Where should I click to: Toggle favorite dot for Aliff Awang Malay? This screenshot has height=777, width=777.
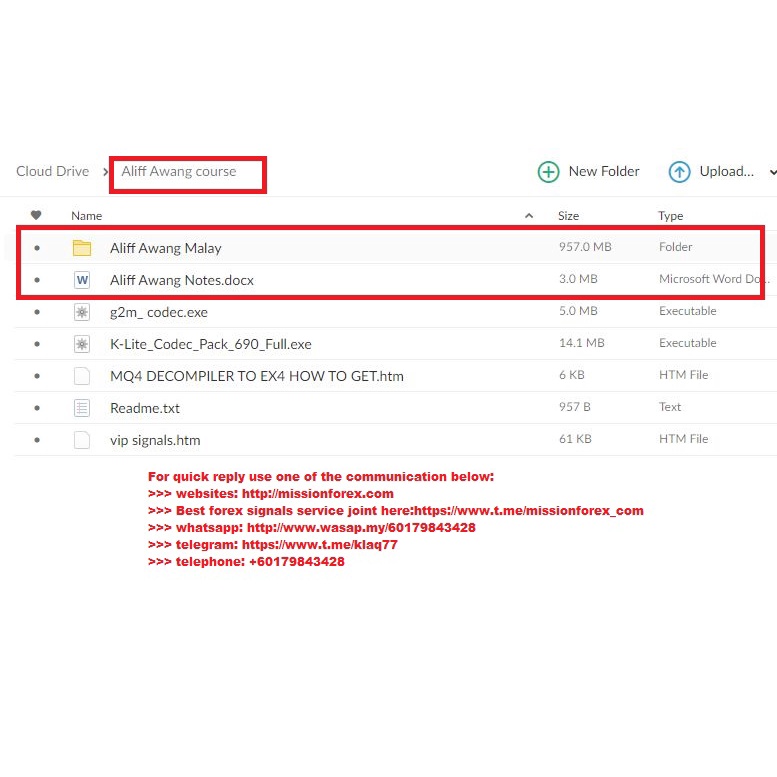pyautogui.click(x=37, y=248)
